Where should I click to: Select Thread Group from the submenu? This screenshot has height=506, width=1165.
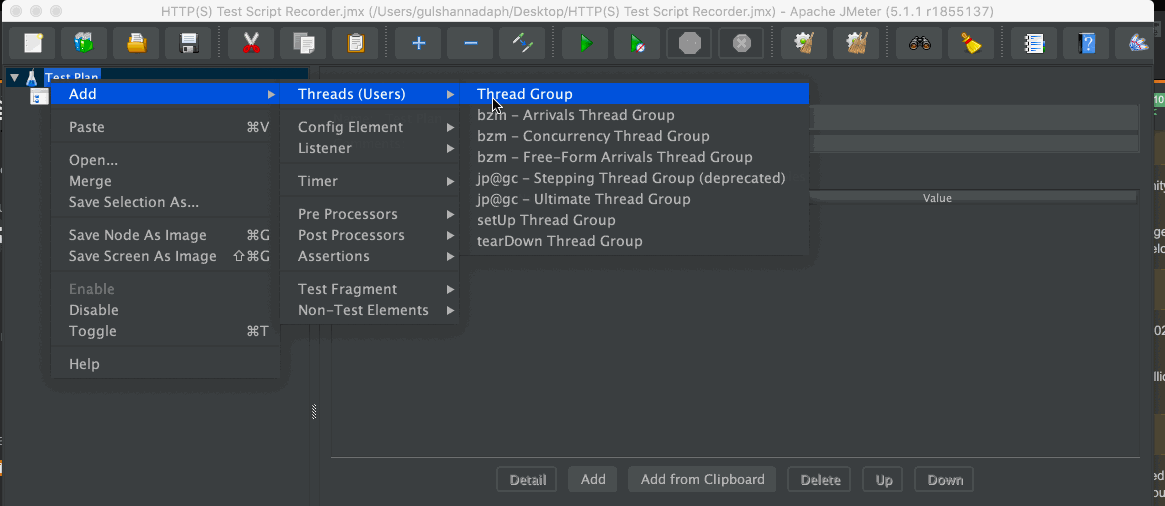(x=635, y=94)
